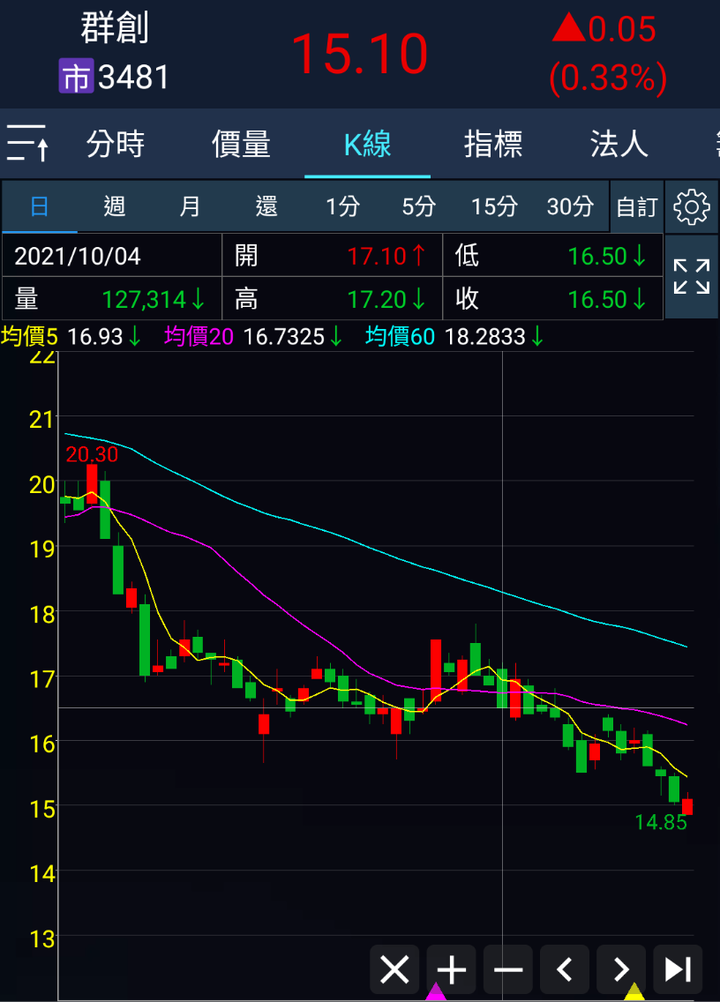The width and height of the screenshot is (720, 1002).
Task: Zoom in chart with plus button
Action: (451, 970)
